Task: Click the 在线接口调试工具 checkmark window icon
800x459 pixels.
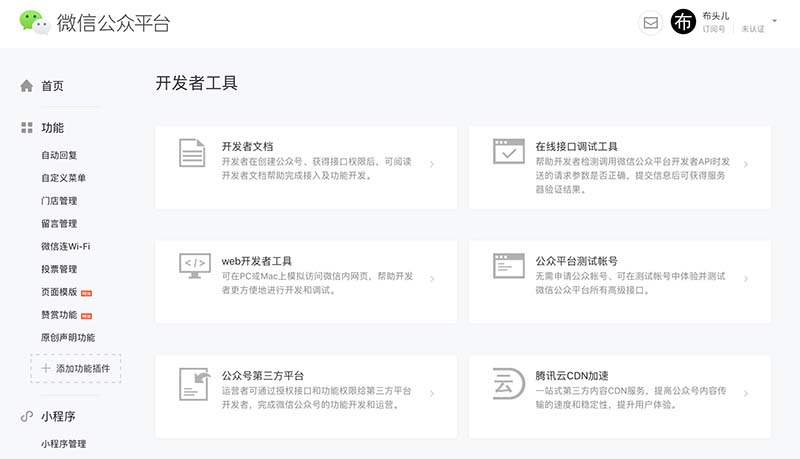Action: (x=509, y=151)
